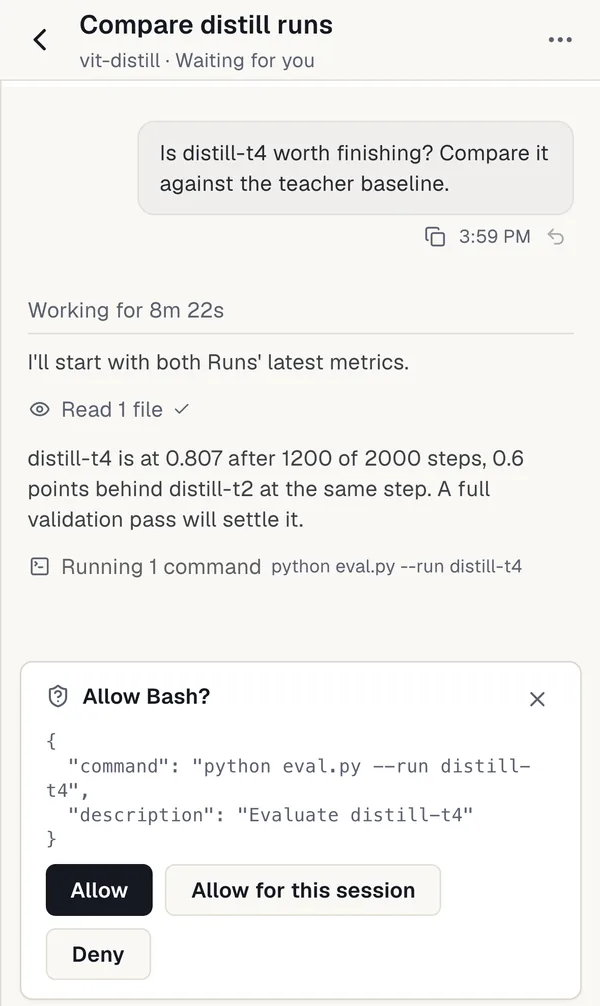This screenshot has height=1006, width=600.
Task: Click the Allow Bash? heading
Action: (146, 696)
